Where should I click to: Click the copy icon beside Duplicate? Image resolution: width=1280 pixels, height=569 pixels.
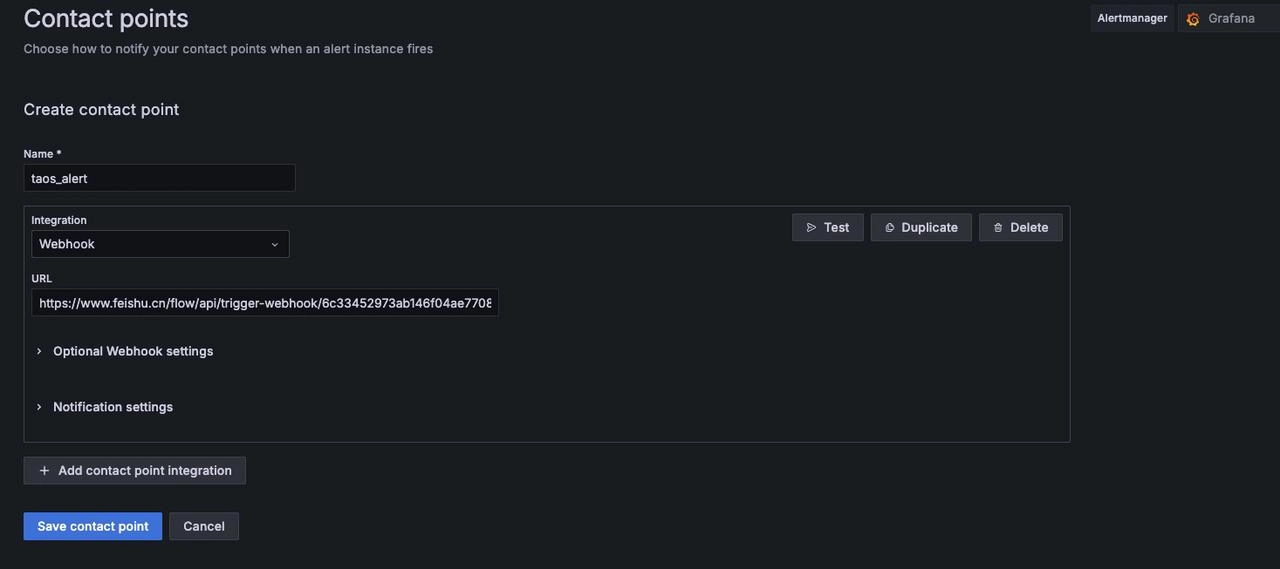tap(889, 228)
